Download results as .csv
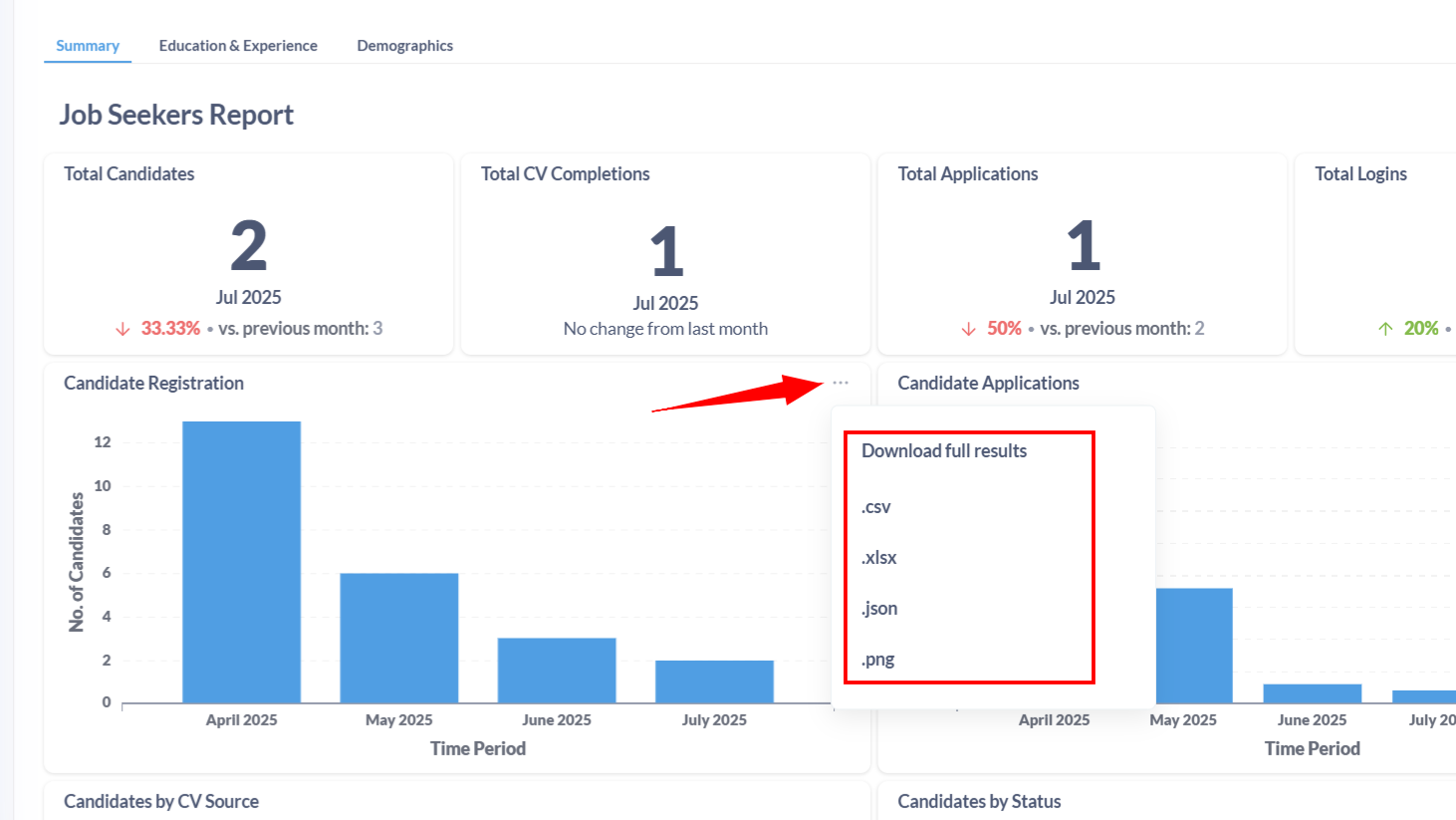The image size is (1456, 820). click(x=876, y=507)
